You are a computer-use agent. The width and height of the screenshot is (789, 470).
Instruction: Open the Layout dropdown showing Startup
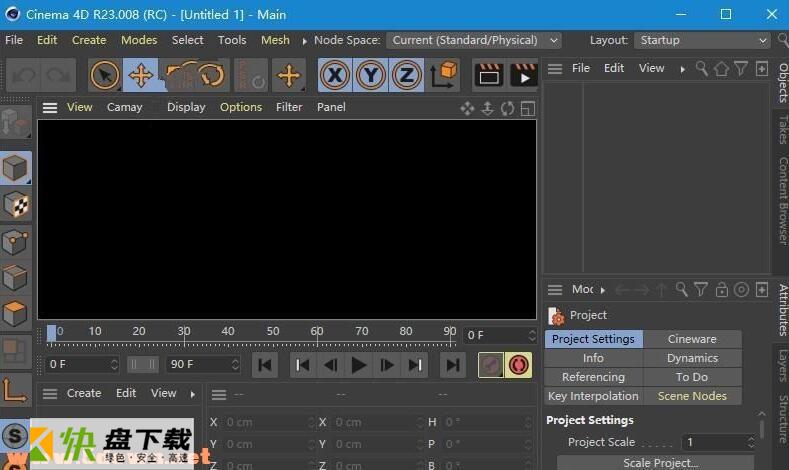(702, 40)
